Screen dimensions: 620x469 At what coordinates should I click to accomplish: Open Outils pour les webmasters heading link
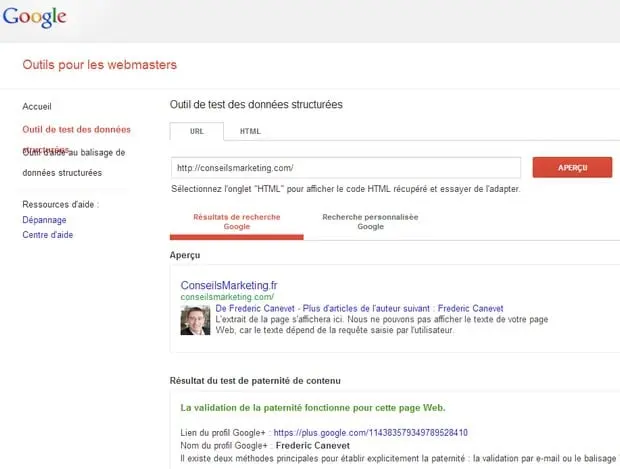tap(100, 64)
